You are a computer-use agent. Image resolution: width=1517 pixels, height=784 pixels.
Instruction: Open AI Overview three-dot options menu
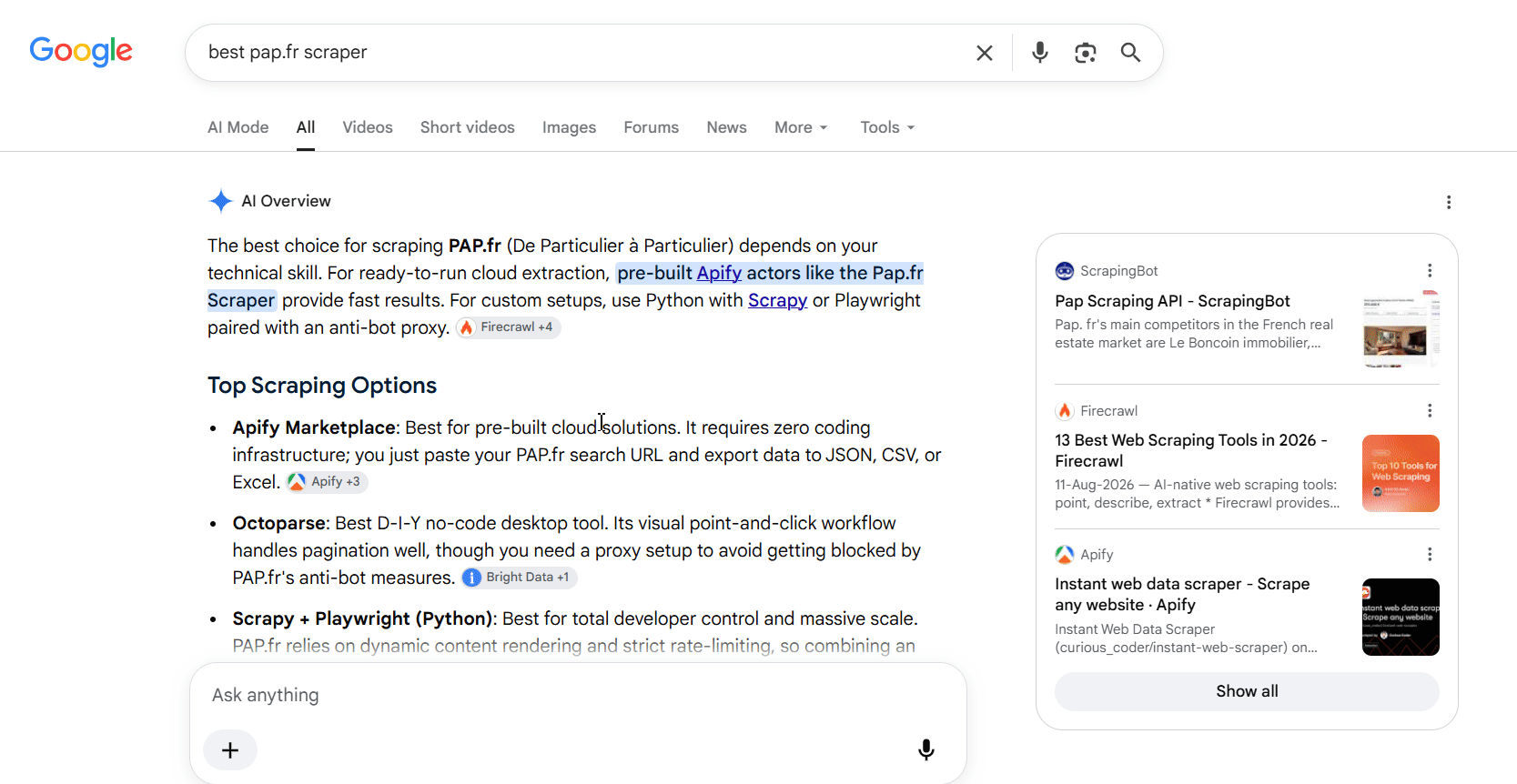[x=1449, y=202]
